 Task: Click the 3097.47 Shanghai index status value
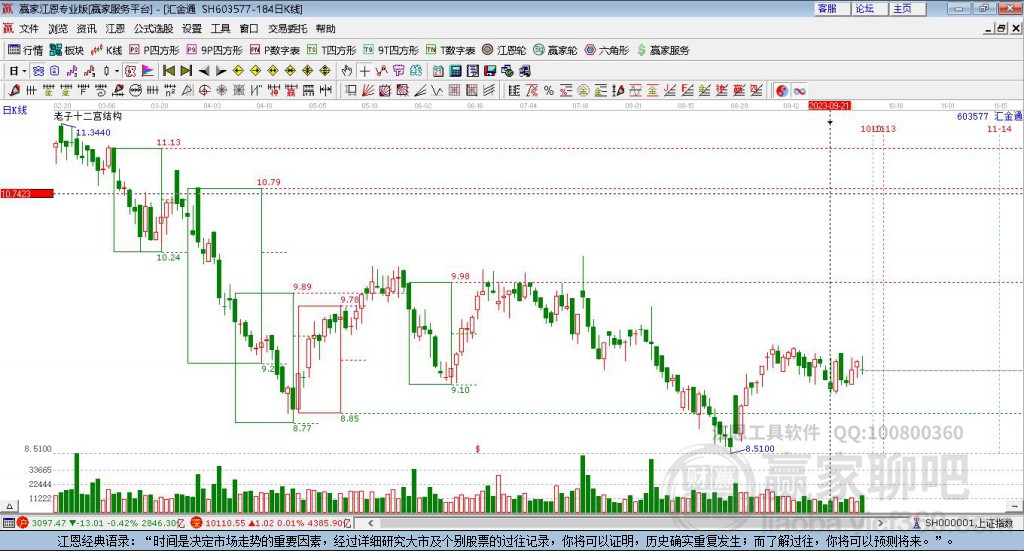[49, 523]
